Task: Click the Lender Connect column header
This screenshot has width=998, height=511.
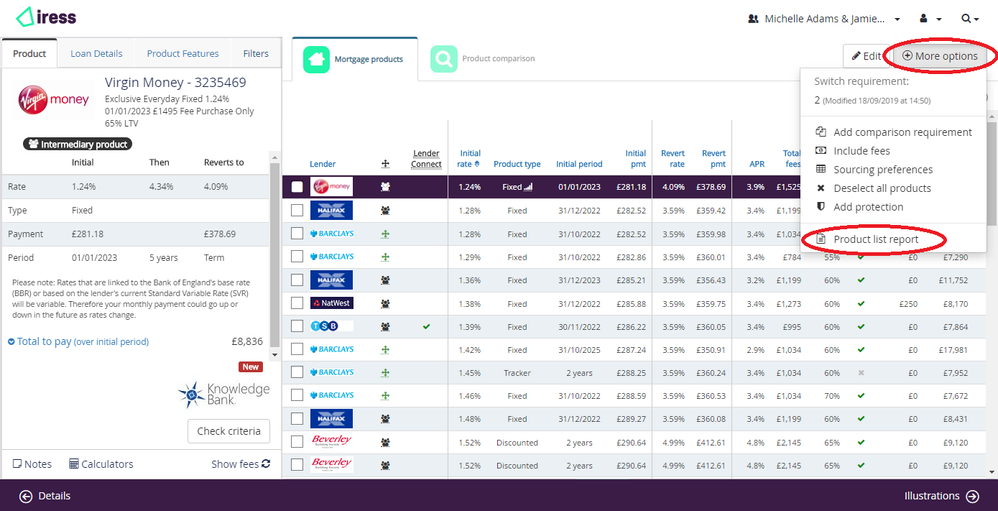Action: pos(426,158)
